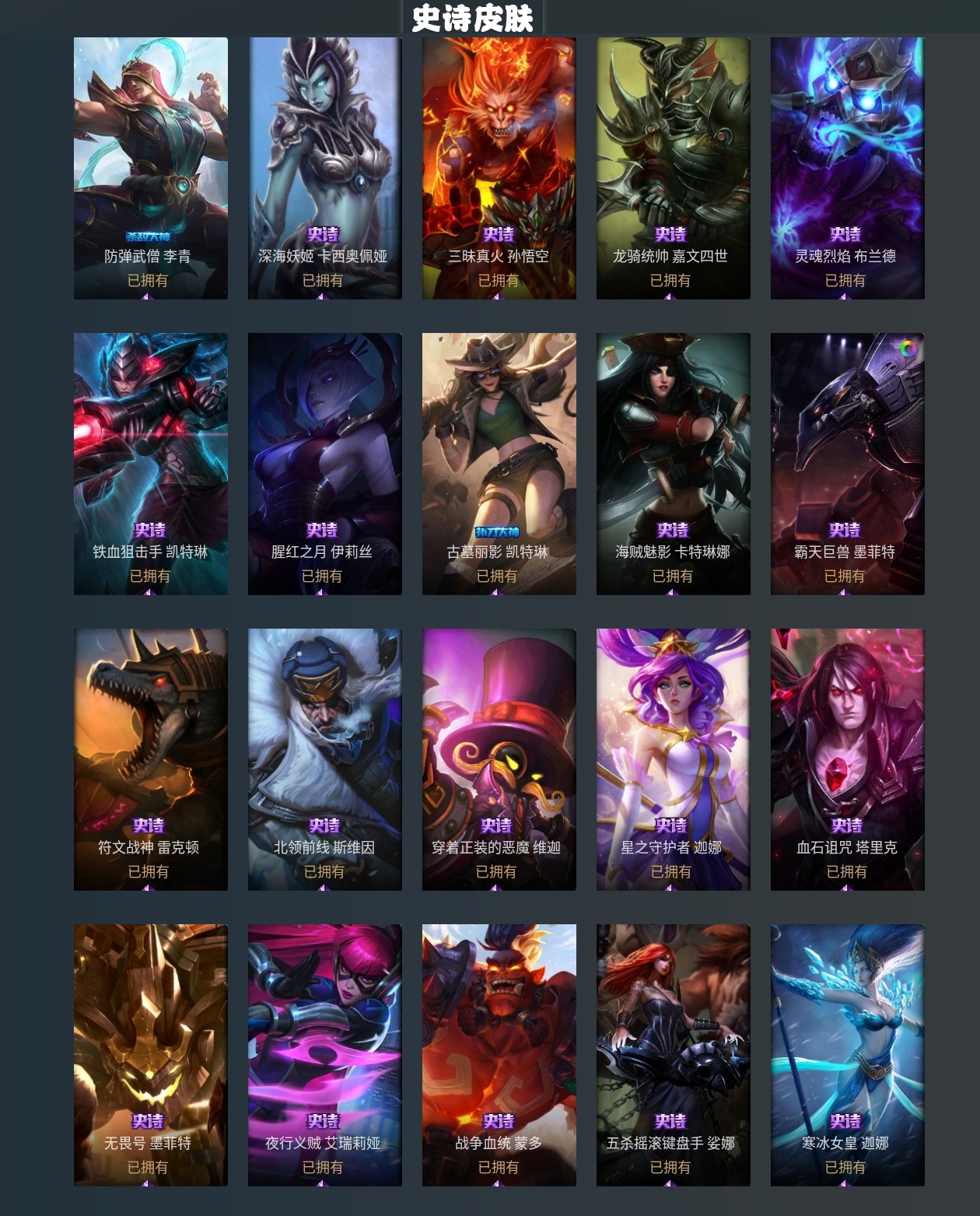Click the 史诗 badge on 寒冰女皇 迦娜

(845, 1121)
